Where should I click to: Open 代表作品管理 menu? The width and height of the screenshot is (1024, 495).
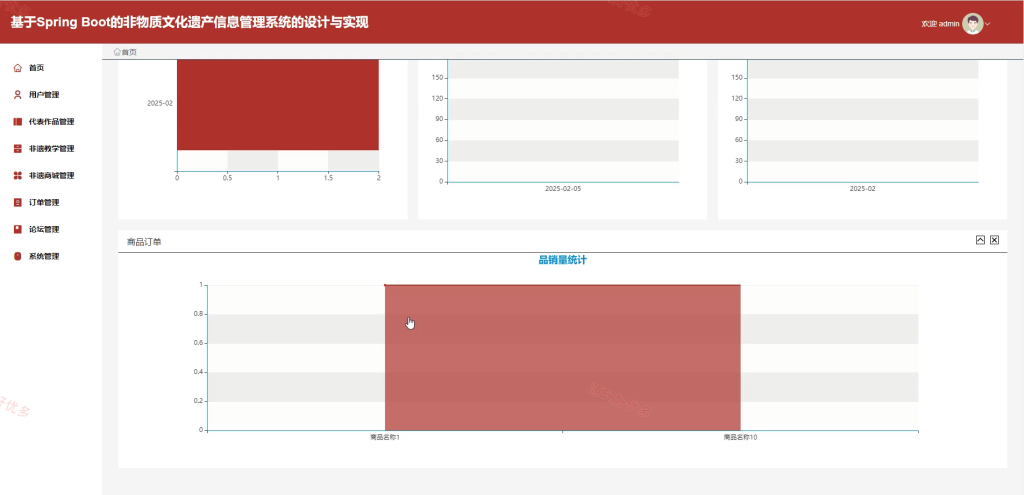52,122
